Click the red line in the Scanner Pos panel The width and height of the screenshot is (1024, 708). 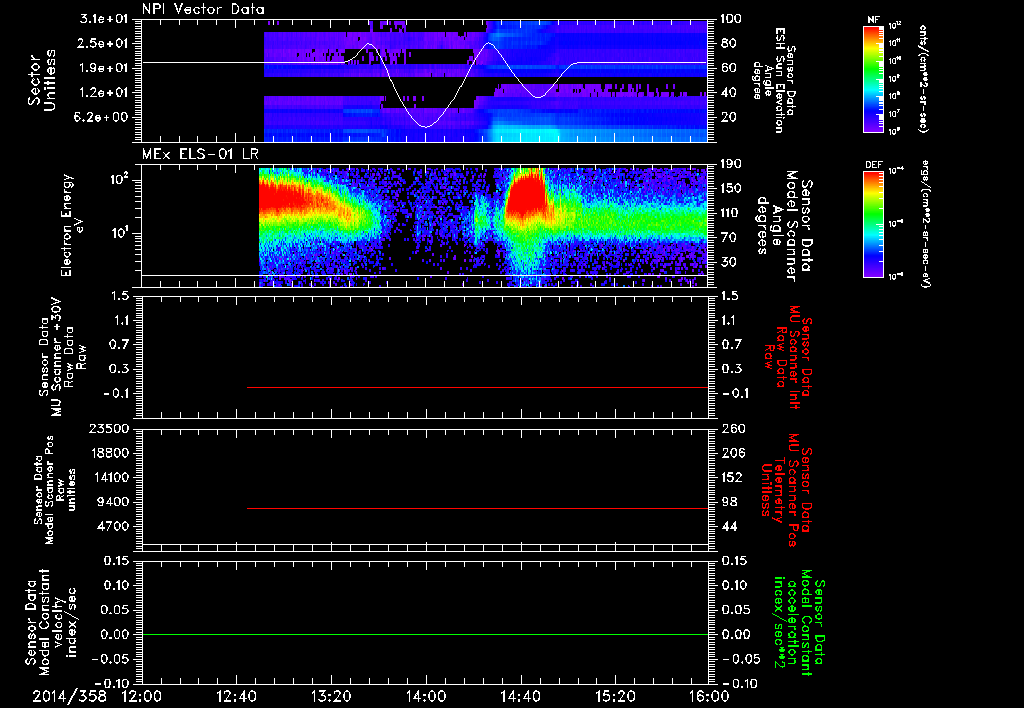(477, 508)
